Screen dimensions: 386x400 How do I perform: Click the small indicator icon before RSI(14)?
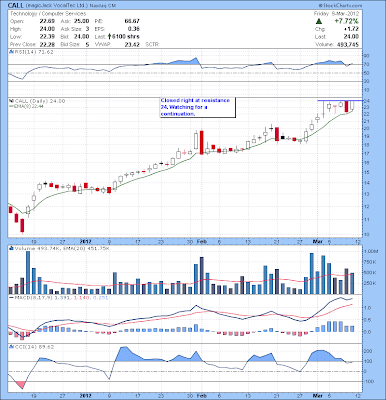click(10, 52)
